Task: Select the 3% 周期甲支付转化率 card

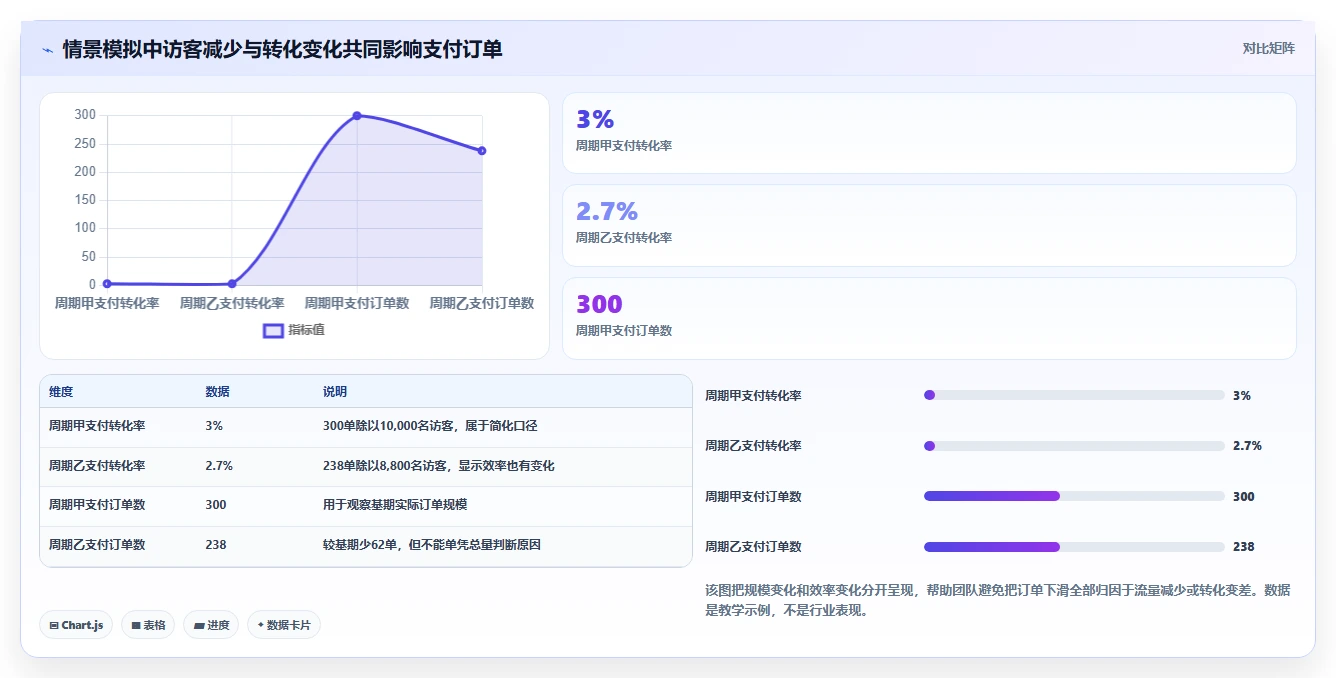Action: pyautogui.click(x=929, y=133)
